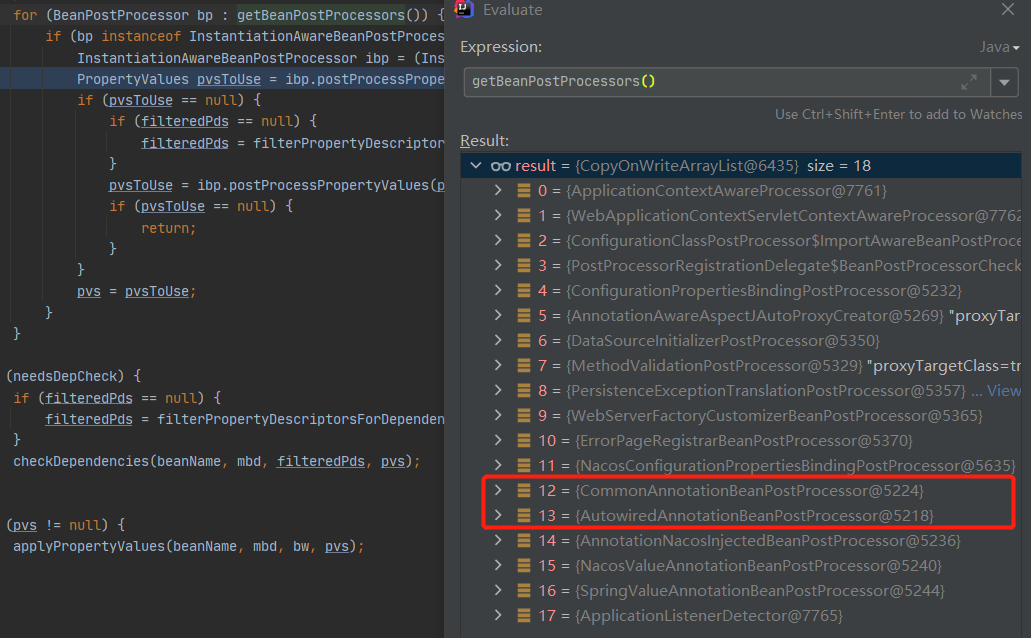Click field icon of item 12

[x=523, y=491]
